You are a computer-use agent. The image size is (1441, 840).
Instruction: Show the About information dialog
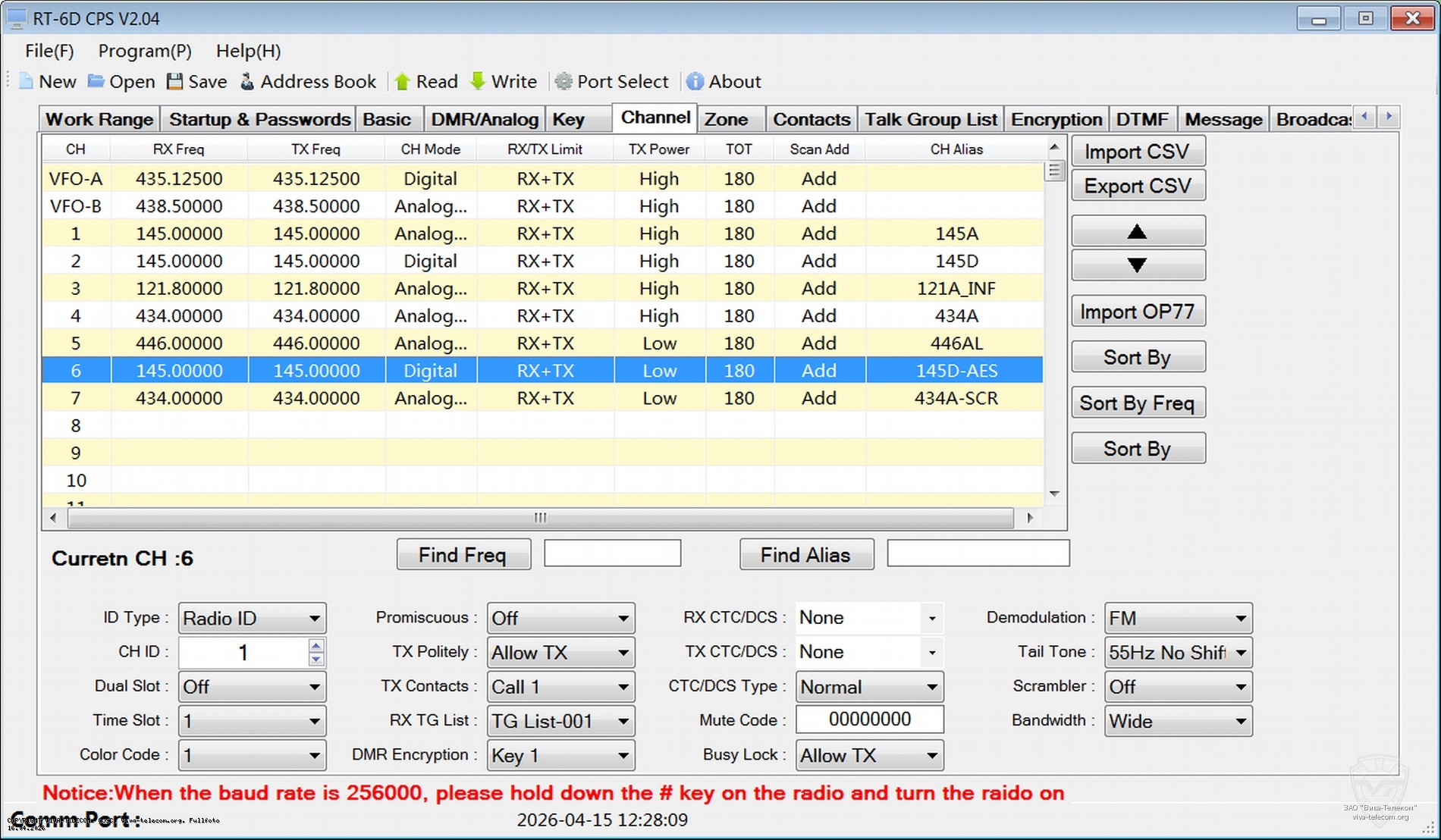point(695,82)
